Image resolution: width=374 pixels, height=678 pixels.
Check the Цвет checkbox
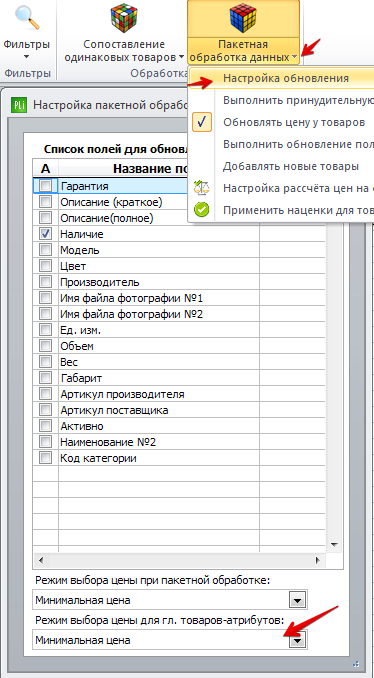[x=45, y=266]
